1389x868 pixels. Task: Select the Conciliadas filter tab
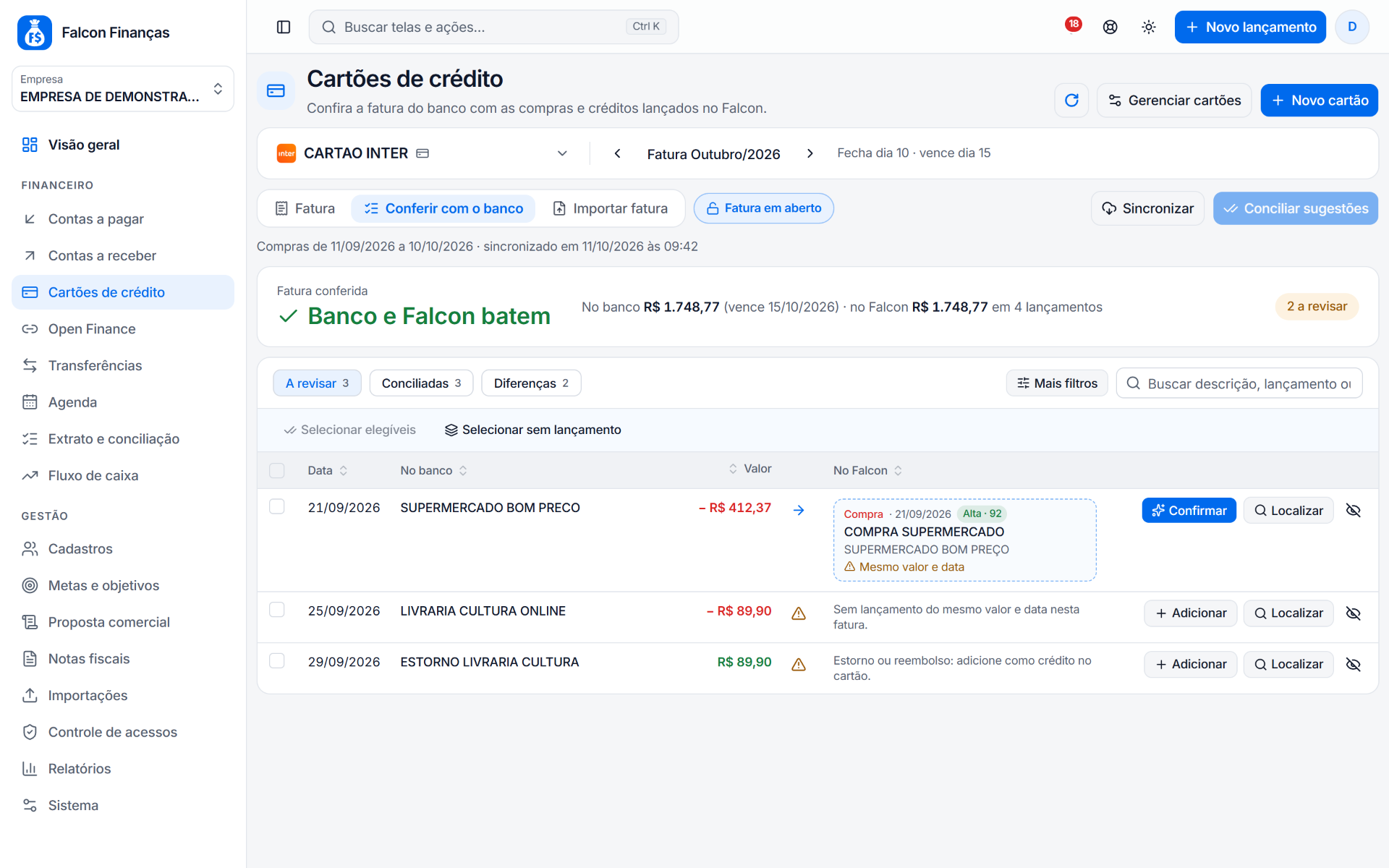point(421,383)
